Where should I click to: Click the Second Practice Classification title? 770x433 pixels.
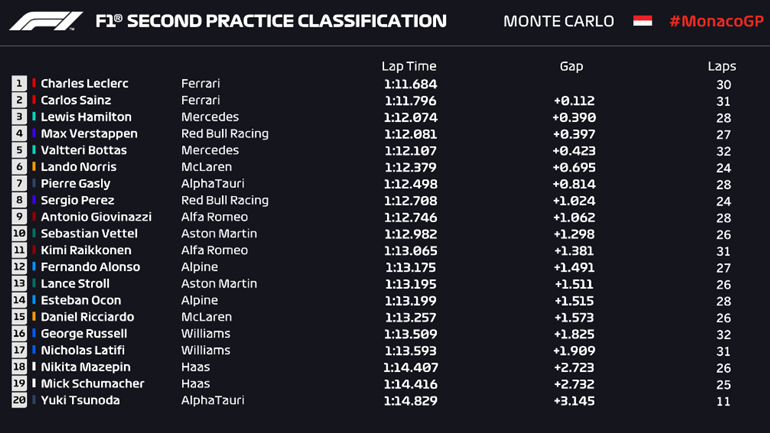270,21
